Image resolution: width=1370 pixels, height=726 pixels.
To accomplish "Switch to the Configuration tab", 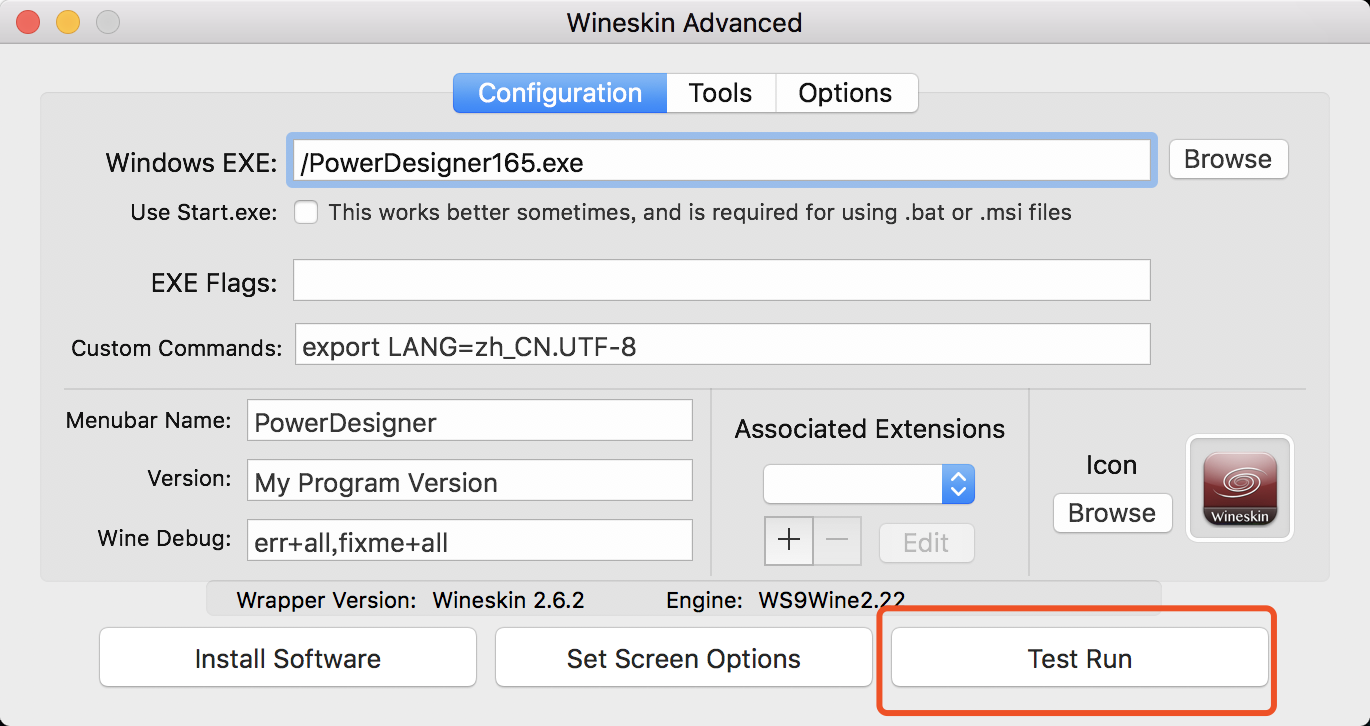I will point(560,93).
